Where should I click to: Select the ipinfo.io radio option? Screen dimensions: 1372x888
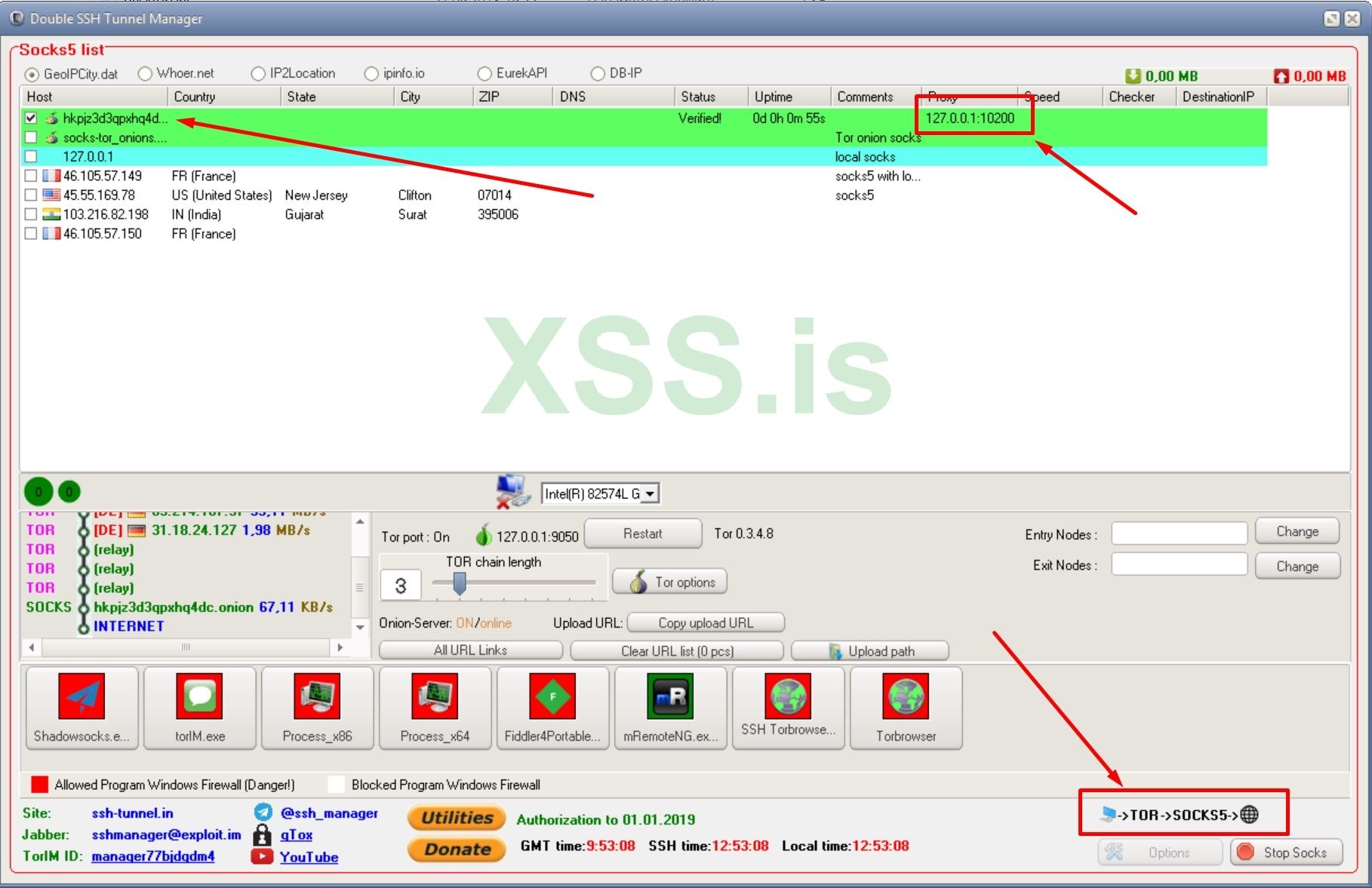pos(371,73)
